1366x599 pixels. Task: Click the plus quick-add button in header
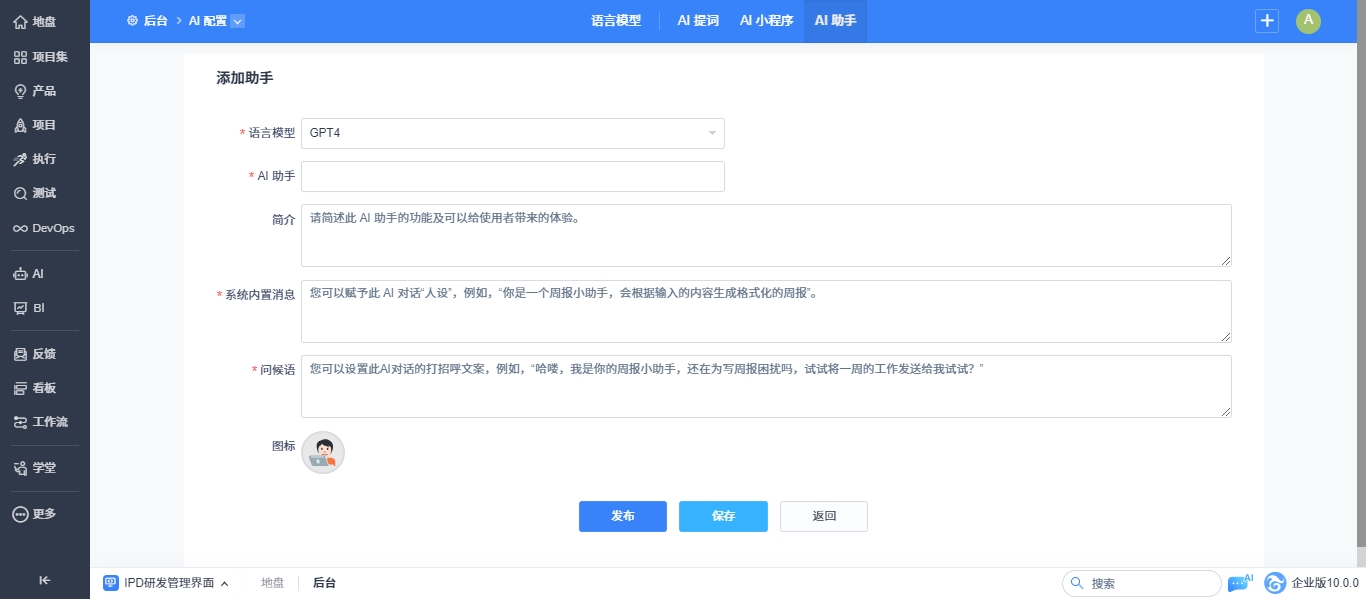[1267, 21]
